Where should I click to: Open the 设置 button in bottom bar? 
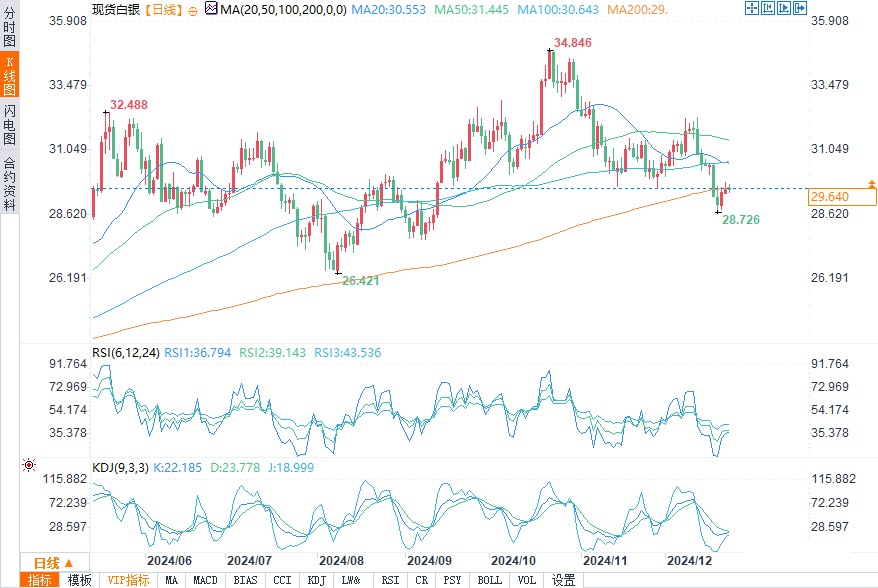pyautogui.click(x=564, y=580)
